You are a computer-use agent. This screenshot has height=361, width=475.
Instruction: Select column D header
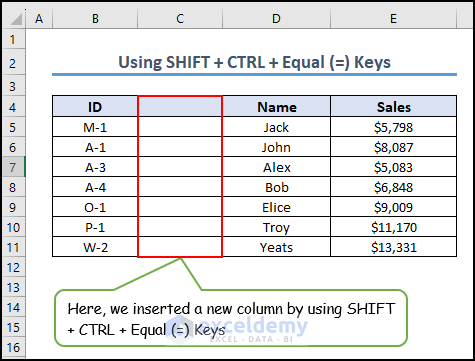[276, 19]
